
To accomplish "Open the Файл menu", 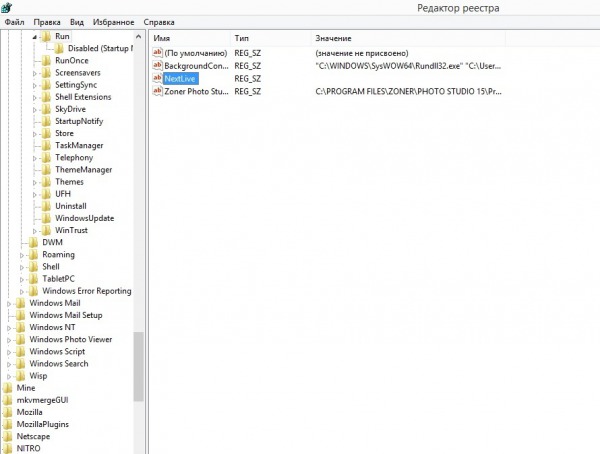I will 14,22.
